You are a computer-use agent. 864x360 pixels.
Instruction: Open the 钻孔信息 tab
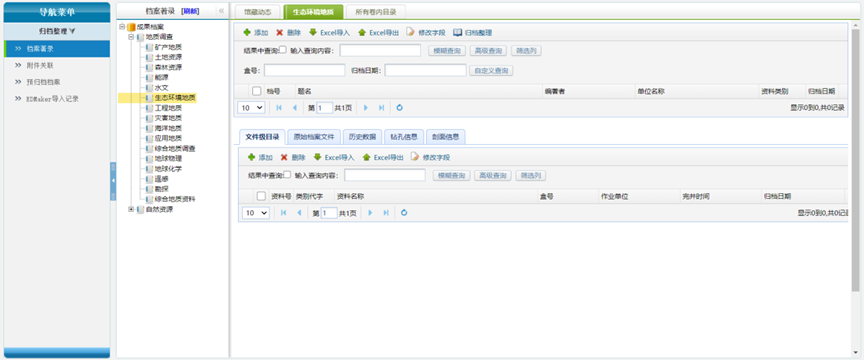click(404, 137)
